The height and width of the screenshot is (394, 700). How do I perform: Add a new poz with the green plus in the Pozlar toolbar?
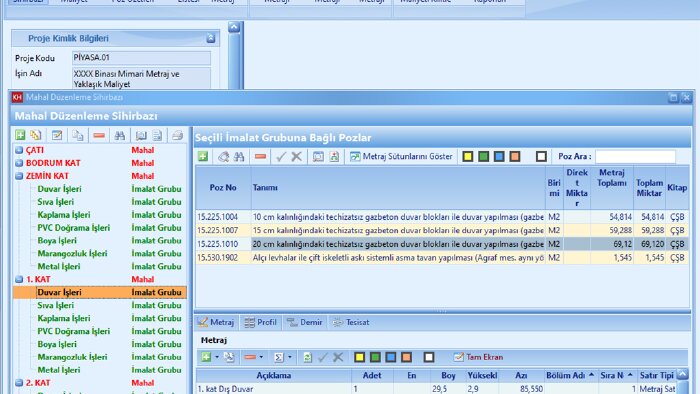coord(203,157)
